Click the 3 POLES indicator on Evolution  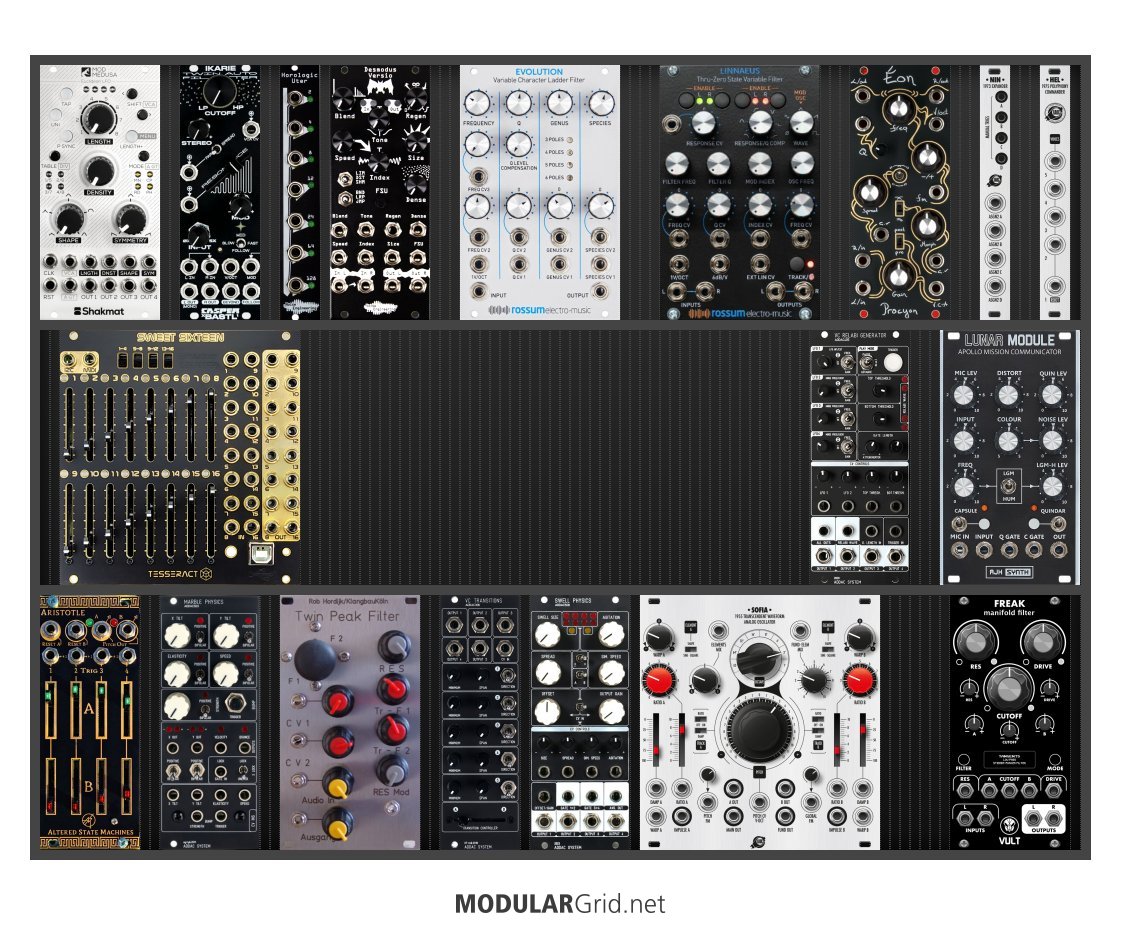pyautogui.click(x=570, y=140)
